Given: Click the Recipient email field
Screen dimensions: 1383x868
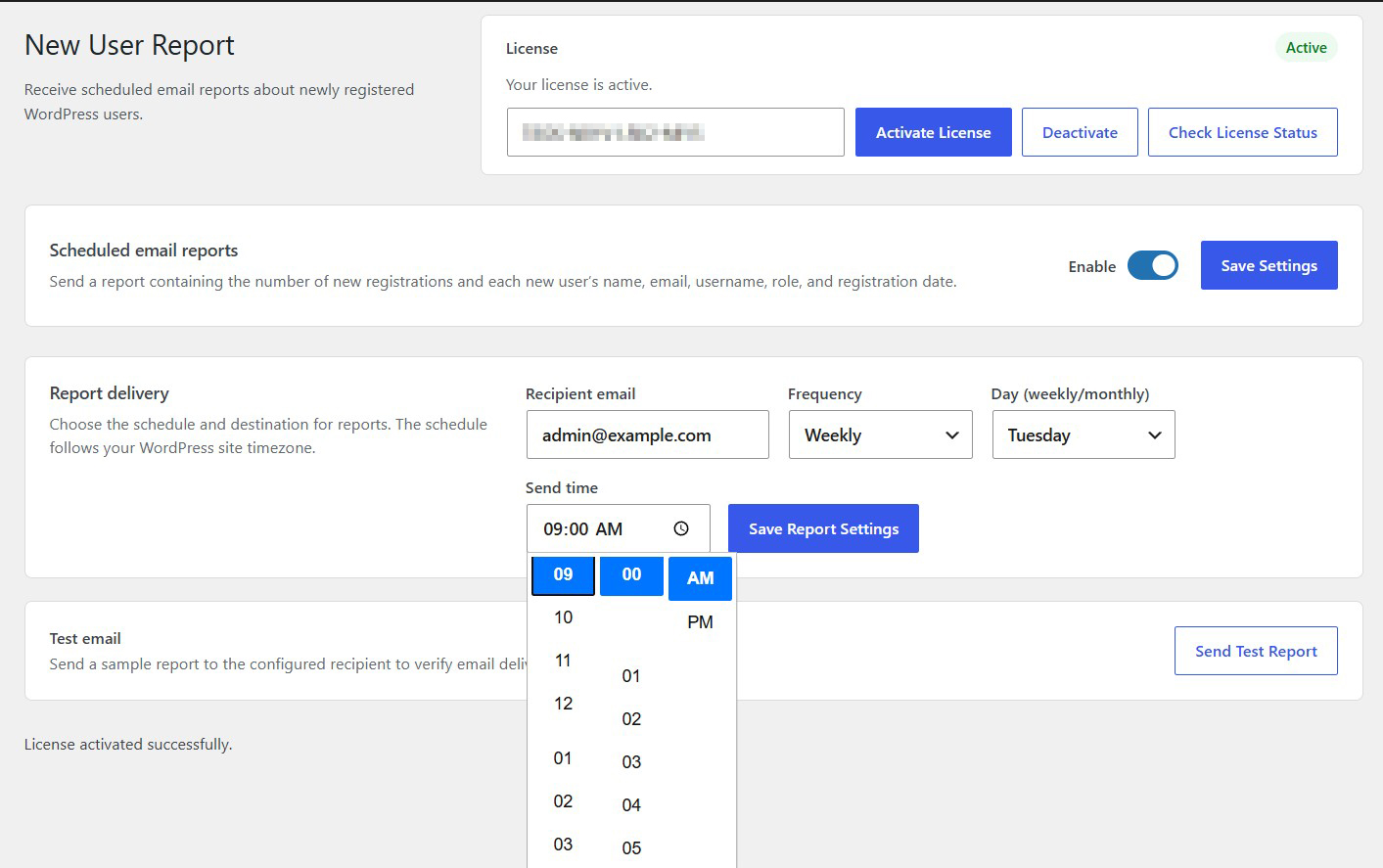Looking at the screenshot, I should pos(647,434).
